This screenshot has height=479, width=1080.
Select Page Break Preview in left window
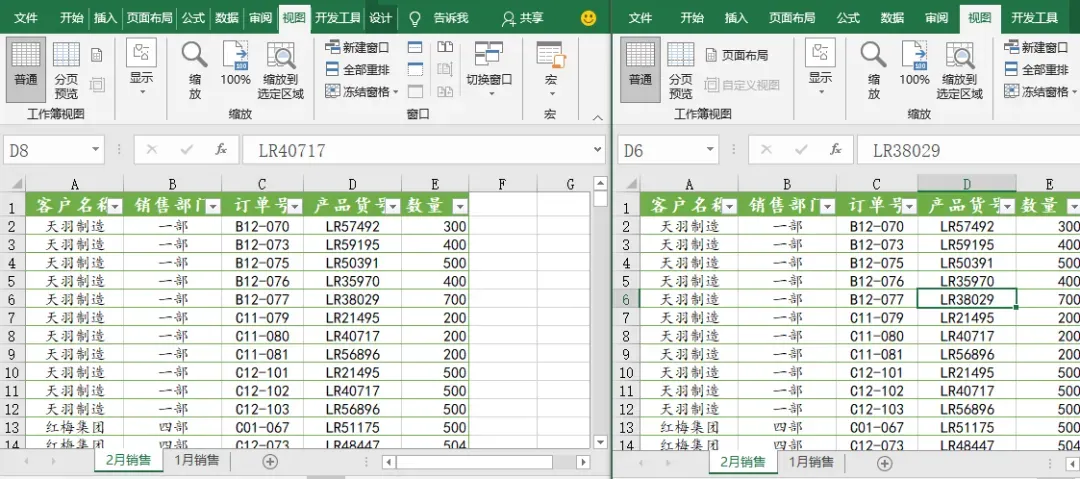click(66, 70)
